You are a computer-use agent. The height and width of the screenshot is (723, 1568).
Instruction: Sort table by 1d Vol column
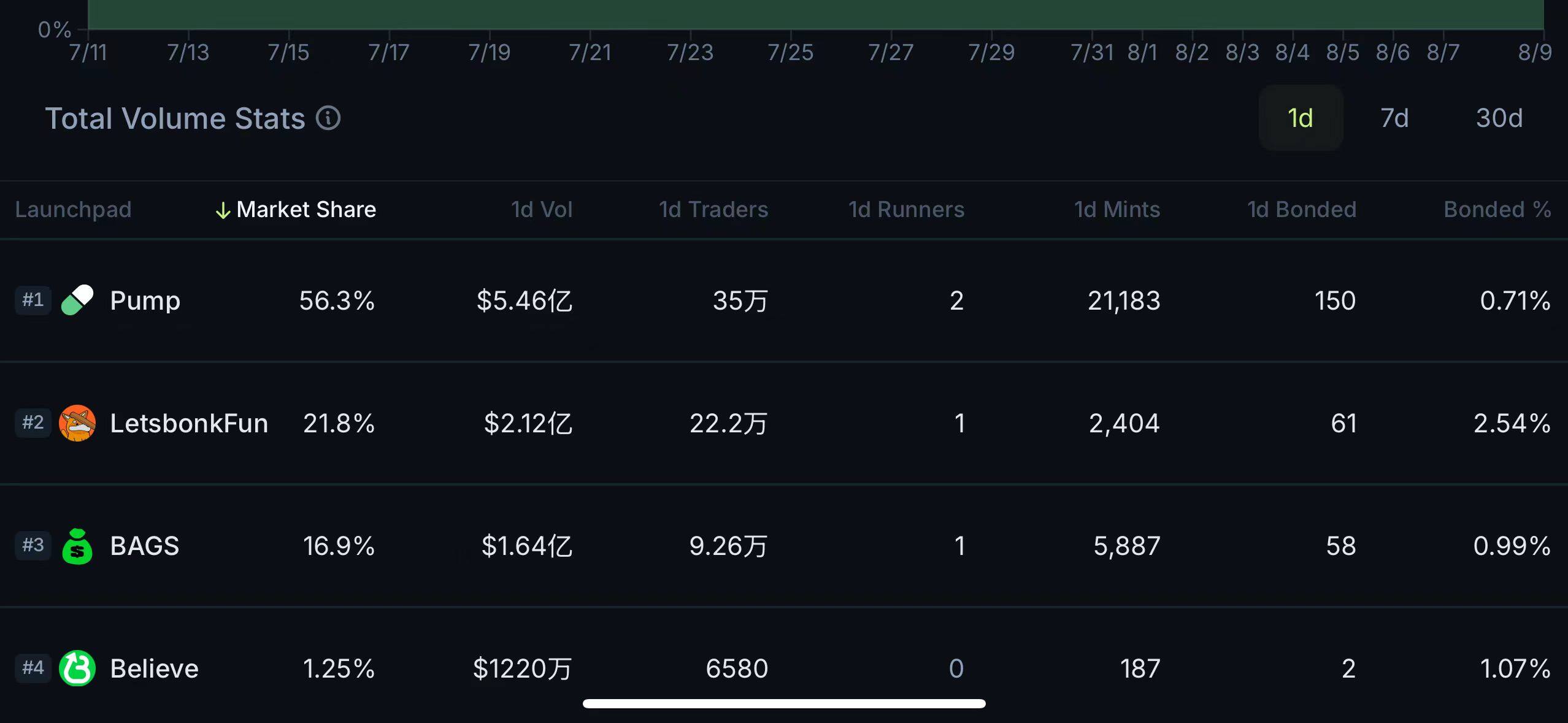[542, 210]
